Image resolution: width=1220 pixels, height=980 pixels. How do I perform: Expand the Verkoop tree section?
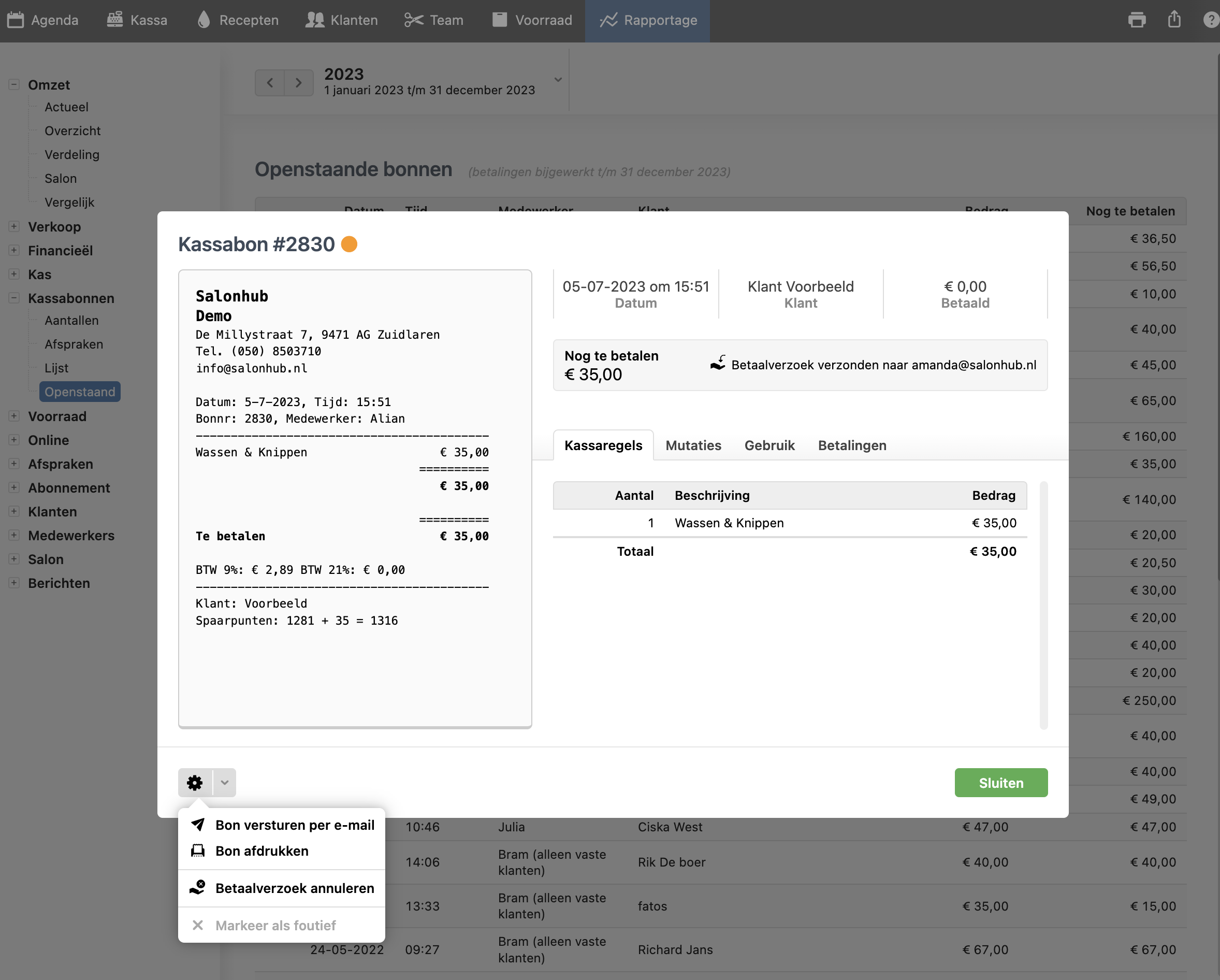[14, 226]
